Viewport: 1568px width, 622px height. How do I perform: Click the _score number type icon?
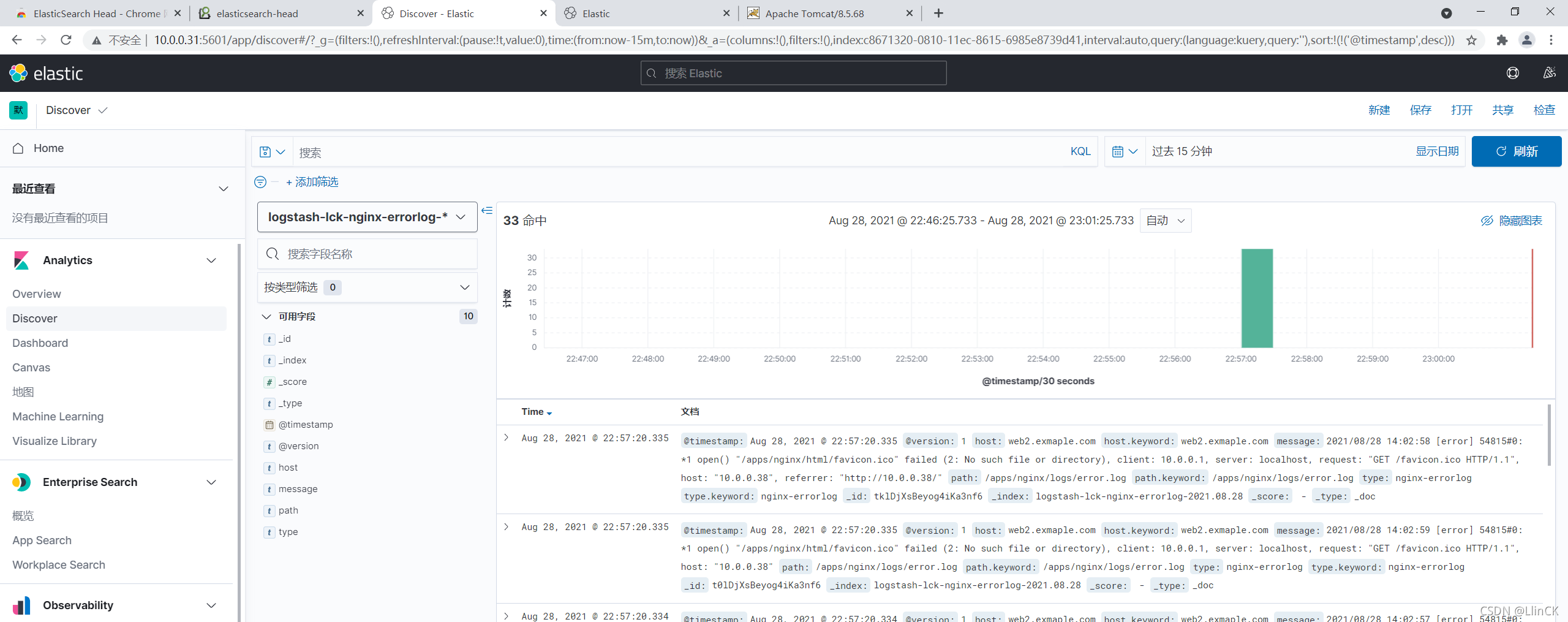[x=269, y=382]
